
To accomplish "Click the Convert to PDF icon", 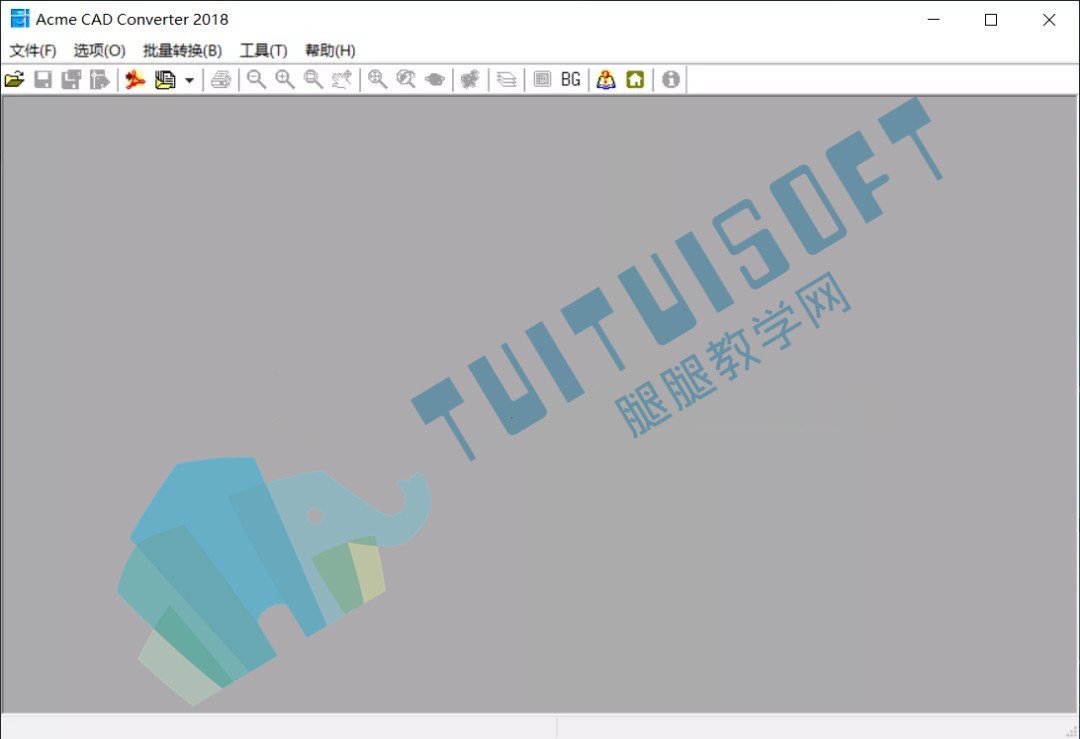I will [135, 80].
